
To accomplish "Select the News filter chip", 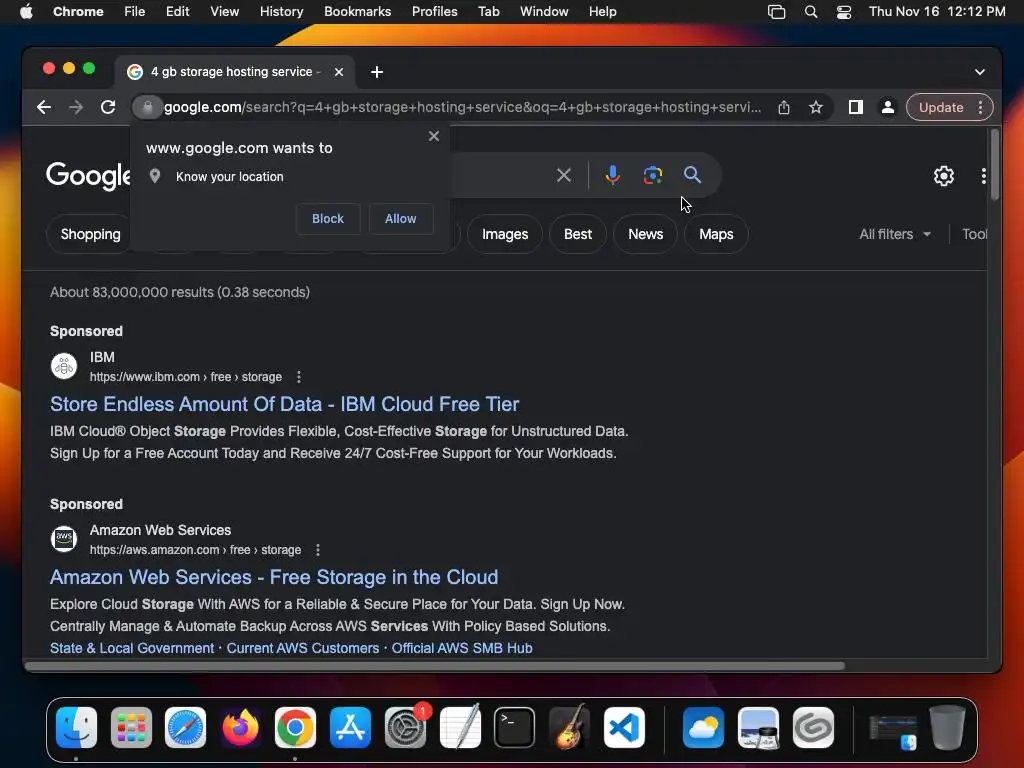I will point(645,234).
